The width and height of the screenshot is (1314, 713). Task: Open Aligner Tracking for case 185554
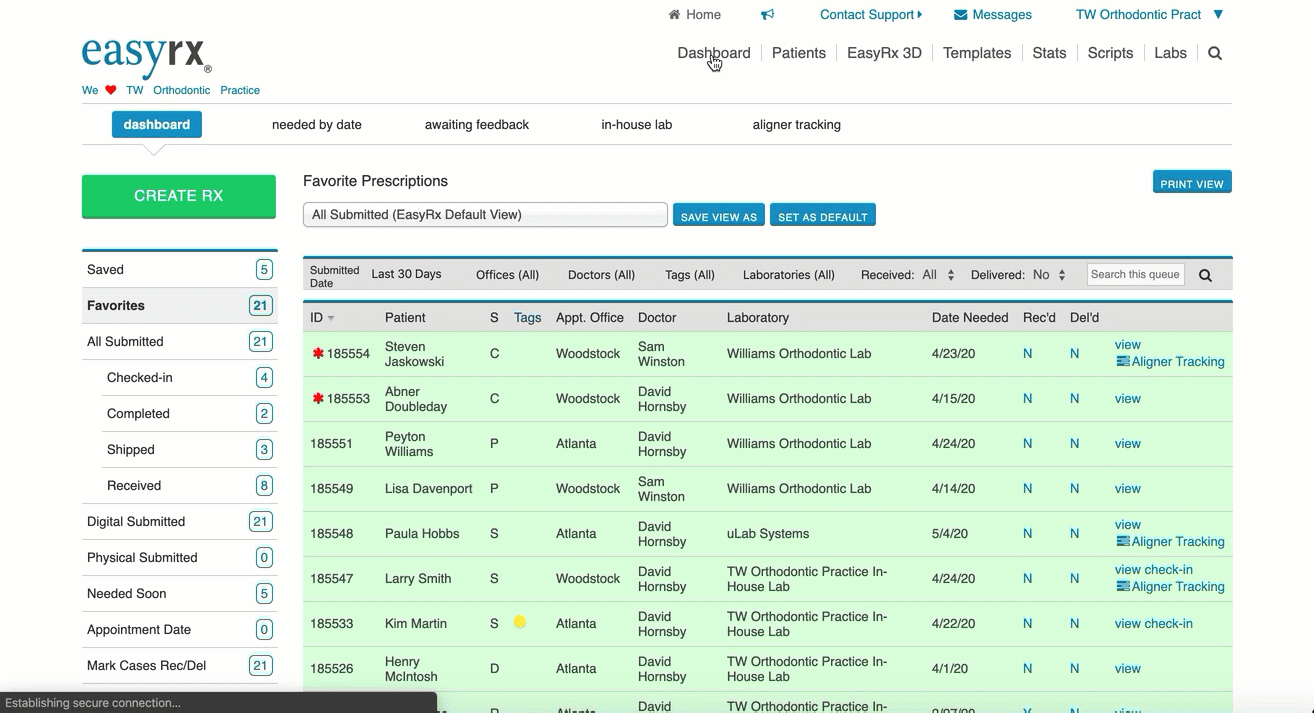click(x=1171, y=362)
